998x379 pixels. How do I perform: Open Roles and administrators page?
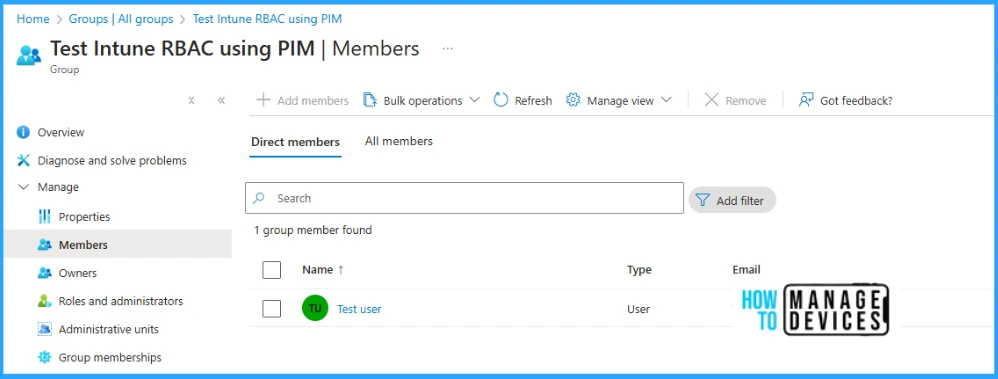[x=121, y=301]
